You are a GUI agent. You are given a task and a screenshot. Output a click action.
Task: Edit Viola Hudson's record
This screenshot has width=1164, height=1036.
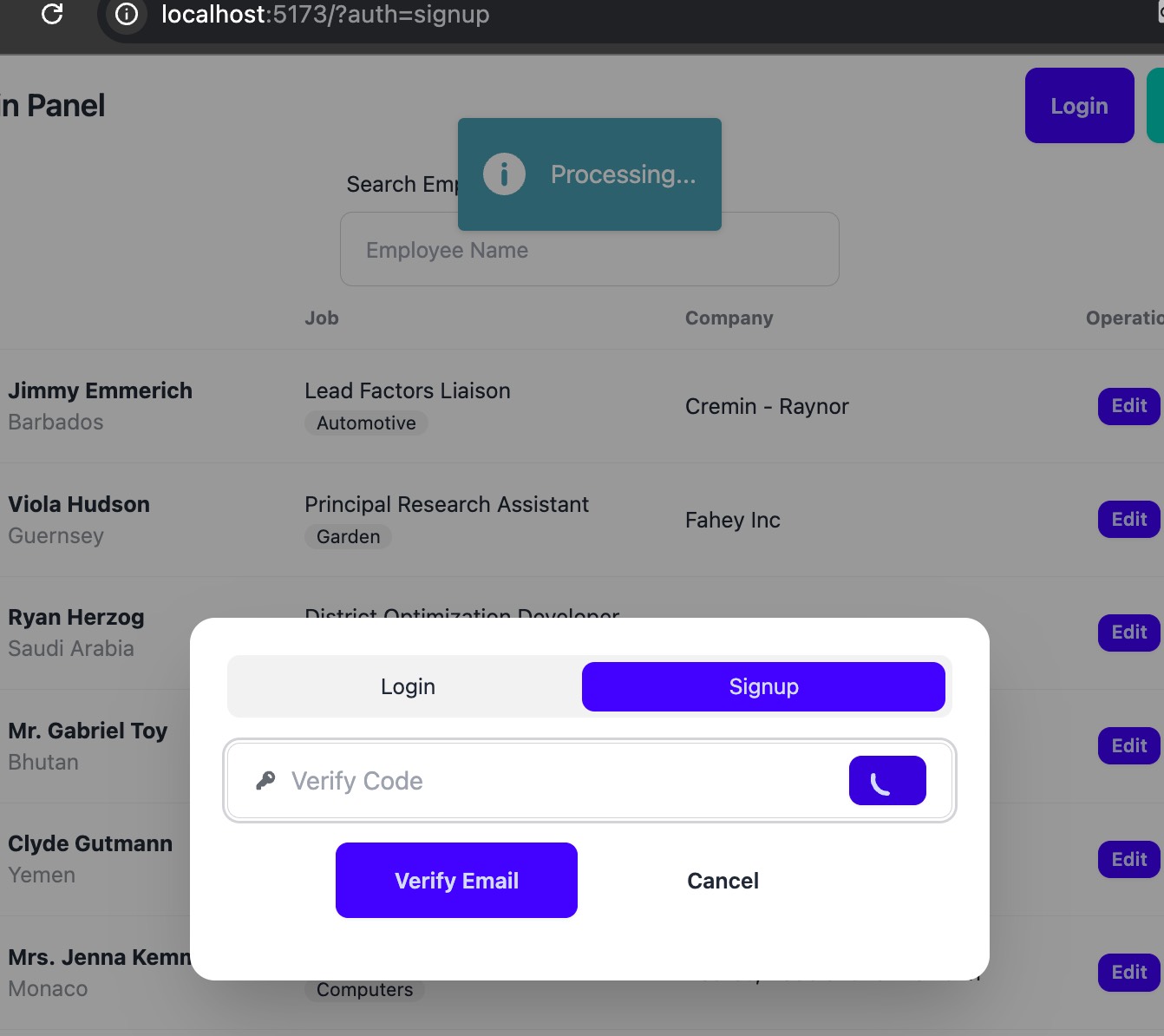1128,519
